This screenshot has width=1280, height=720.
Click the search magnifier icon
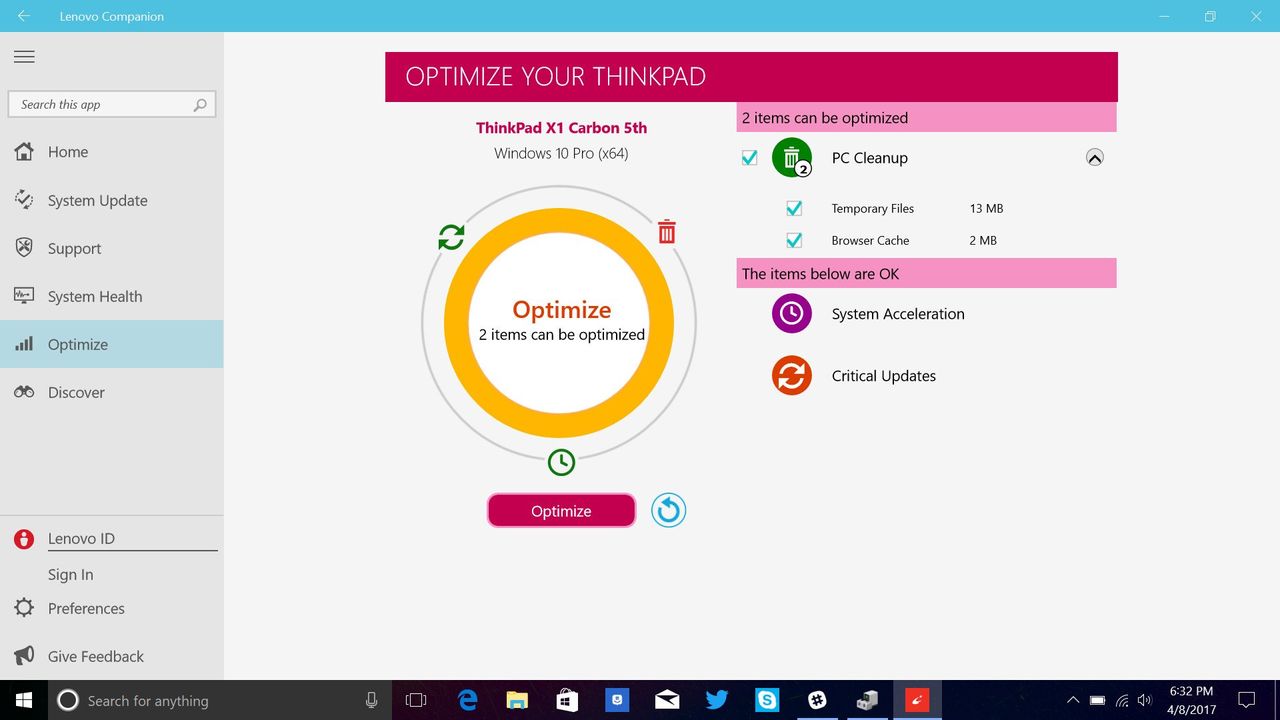click(x=200, y=104)
